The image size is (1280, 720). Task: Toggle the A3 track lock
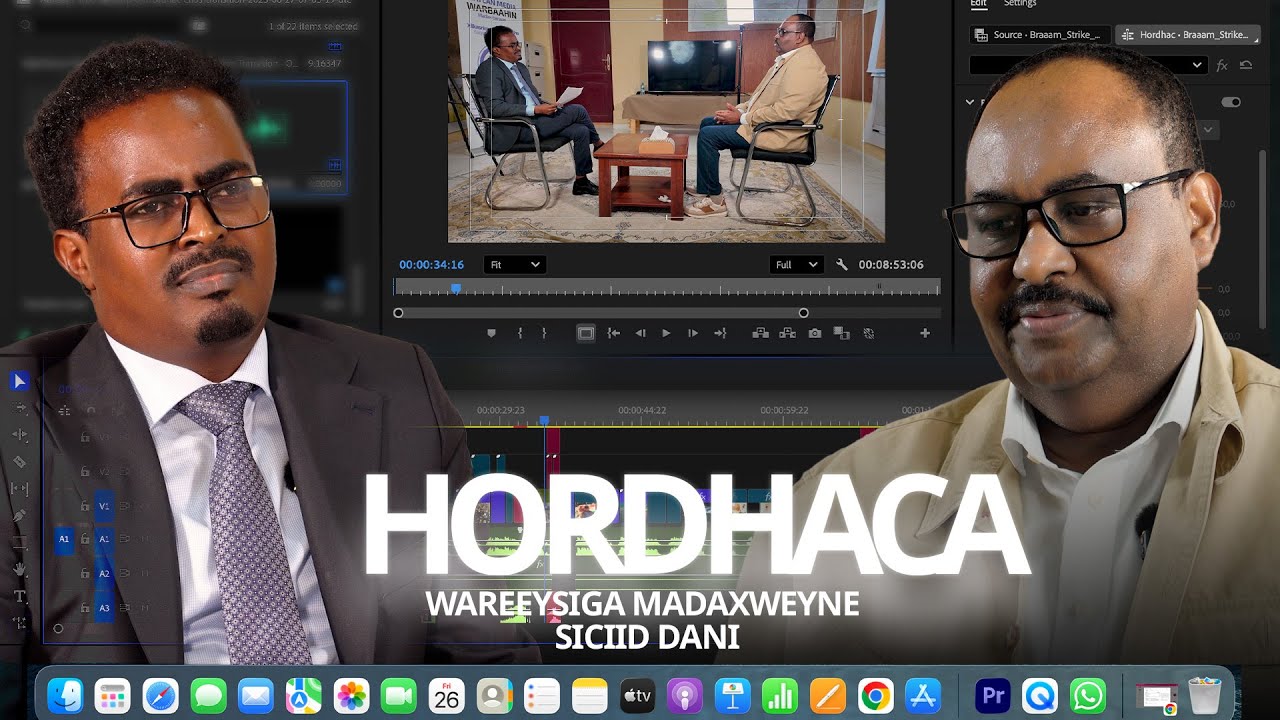pyautogui.click(x=85, y=608)
